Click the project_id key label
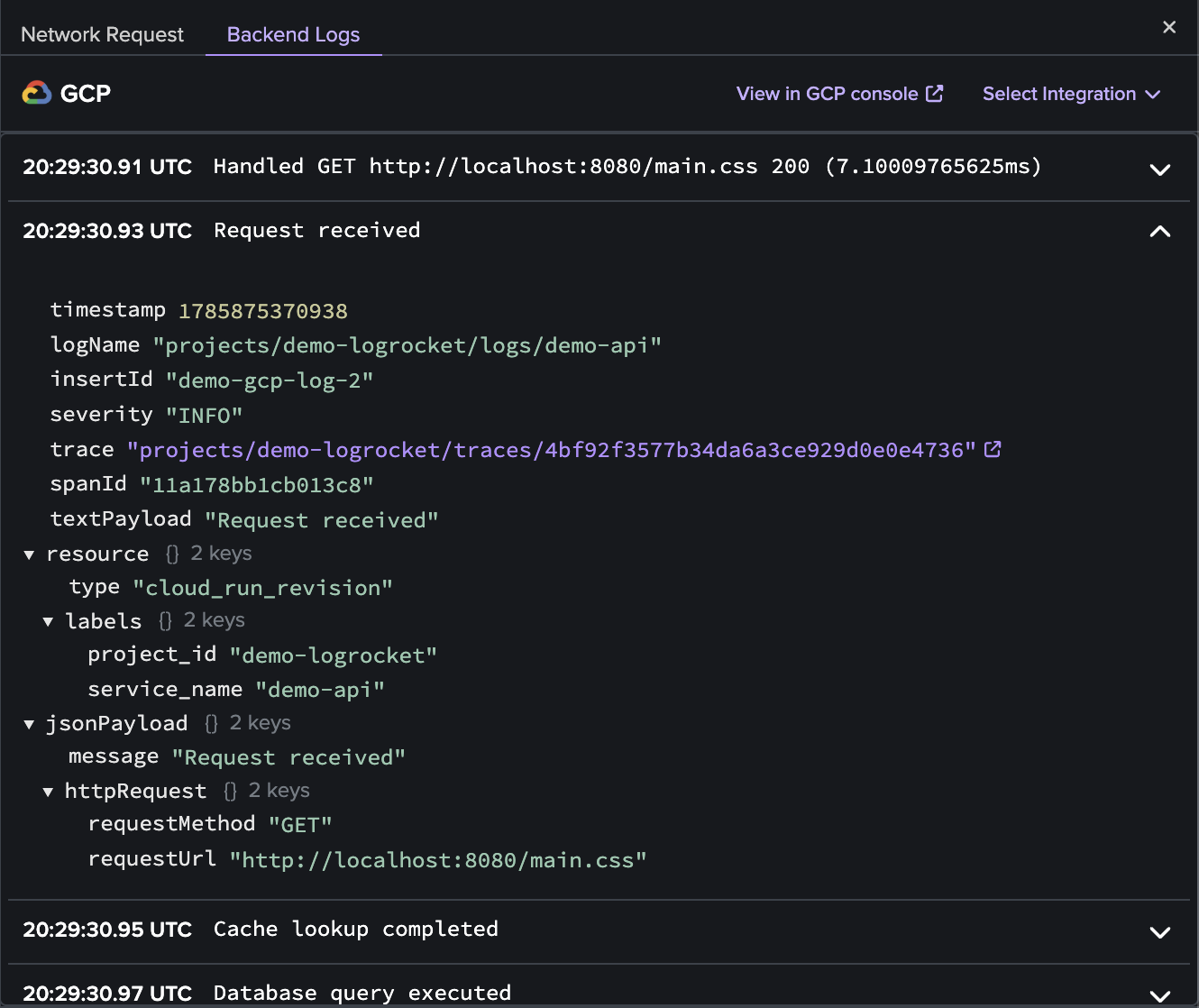The width and height of the screenshot is (1199, 1008). coord(152,655)
